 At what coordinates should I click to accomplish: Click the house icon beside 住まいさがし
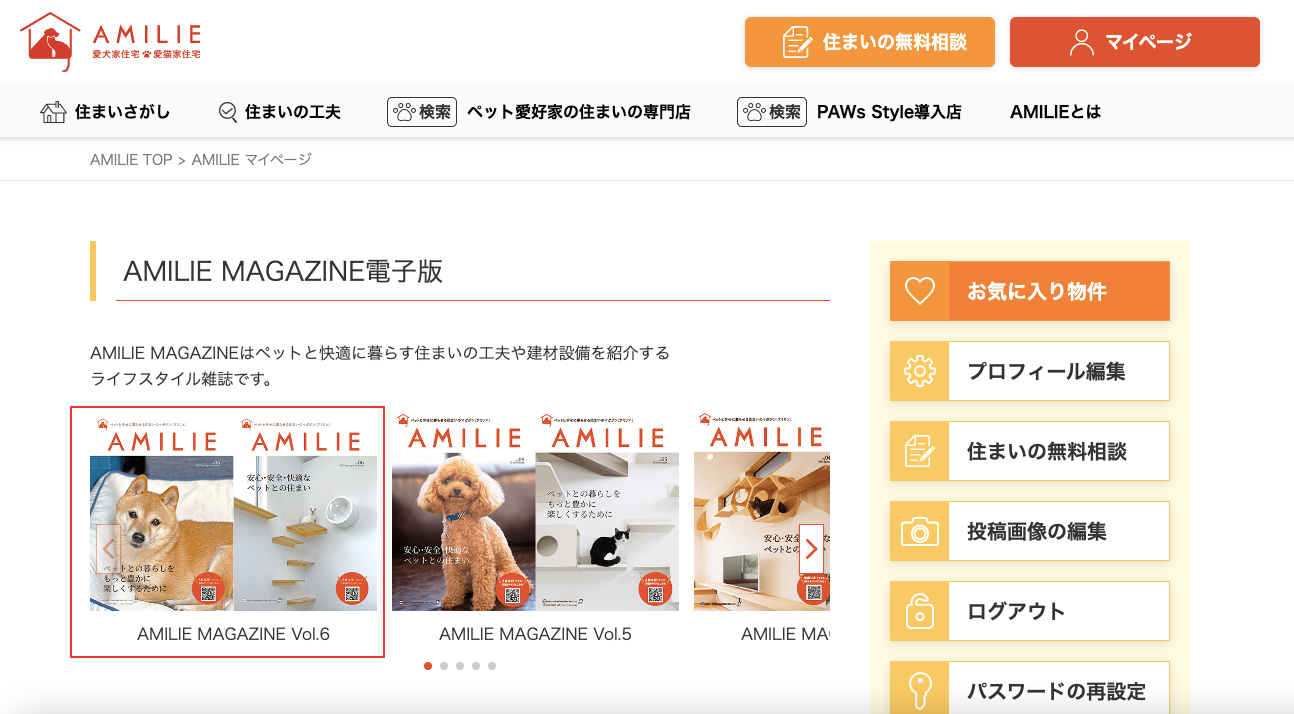tap(53, 112)
